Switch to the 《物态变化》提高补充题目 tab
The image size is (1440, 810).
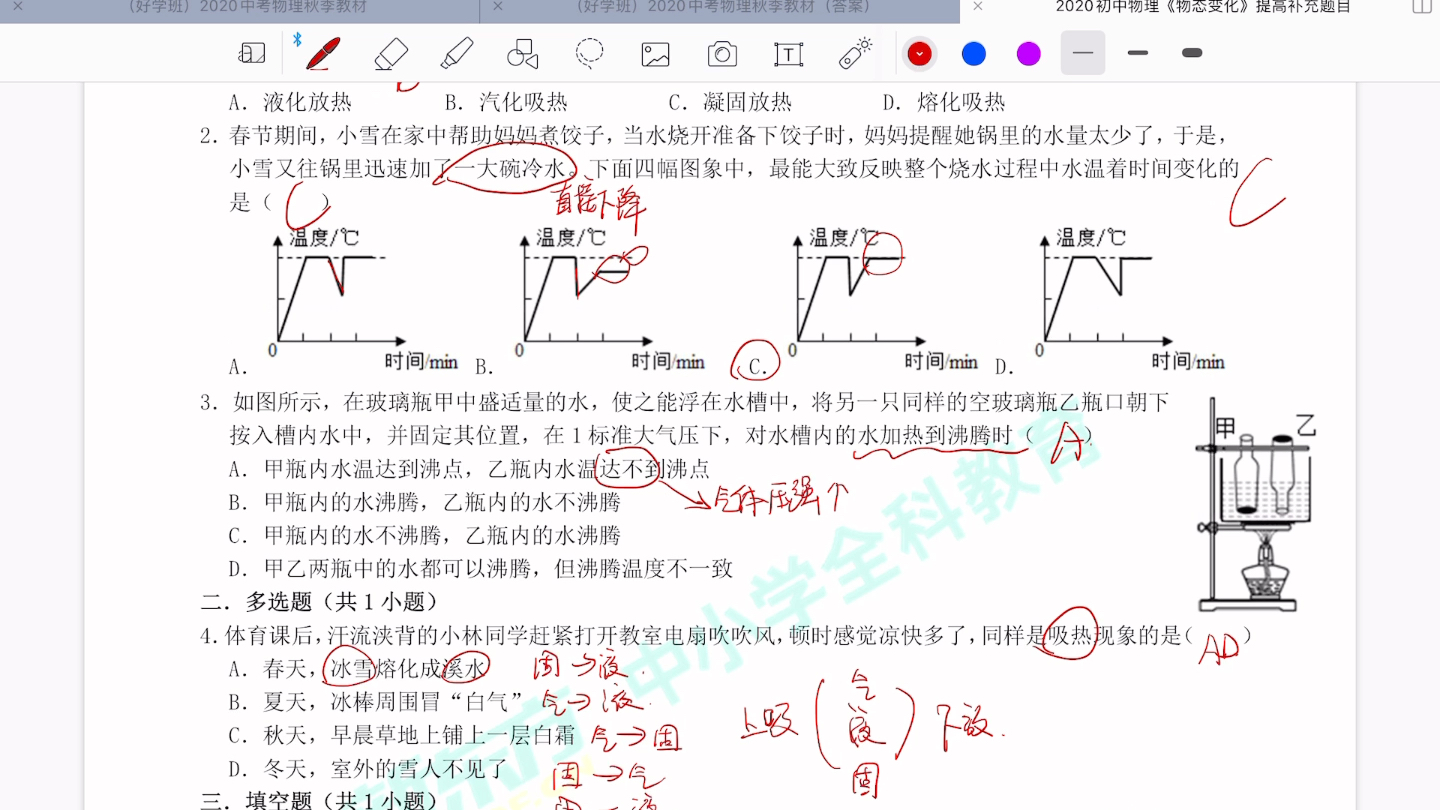click(1203, 7)
